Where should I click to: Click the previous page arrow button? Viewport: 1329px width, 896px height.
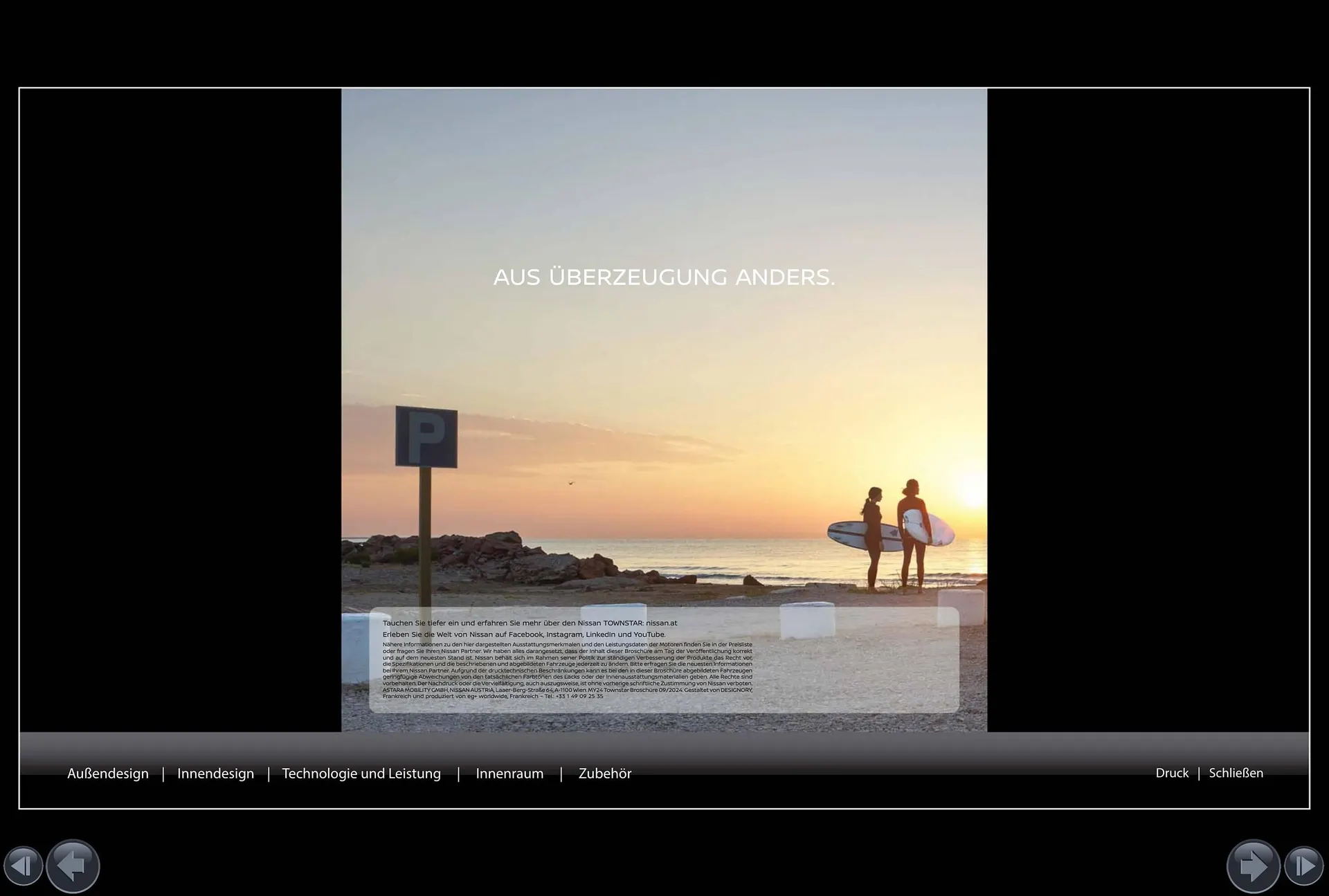pyautogui.click(x=73, y=866)
